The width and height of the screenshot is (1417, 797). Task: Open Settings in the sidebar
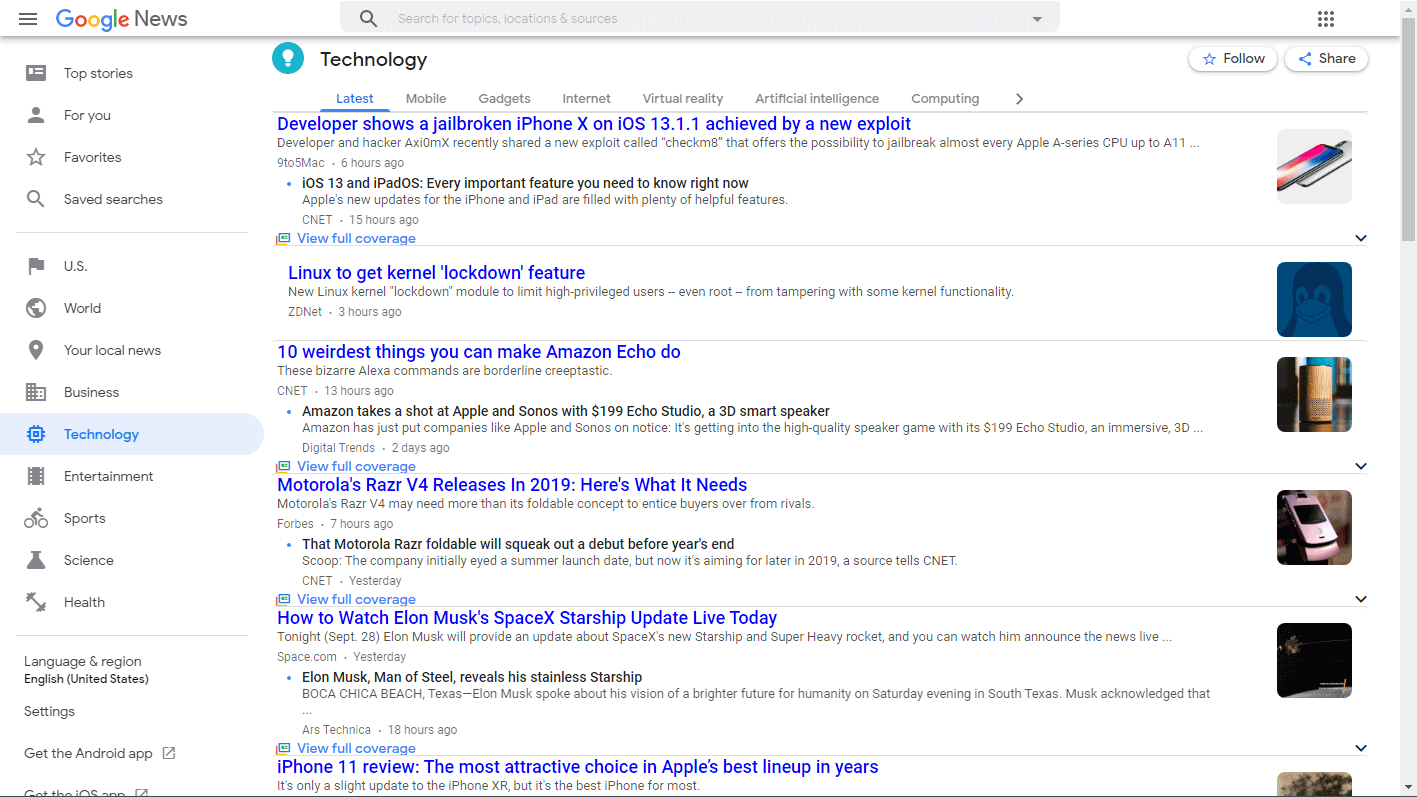pos(49,711)
